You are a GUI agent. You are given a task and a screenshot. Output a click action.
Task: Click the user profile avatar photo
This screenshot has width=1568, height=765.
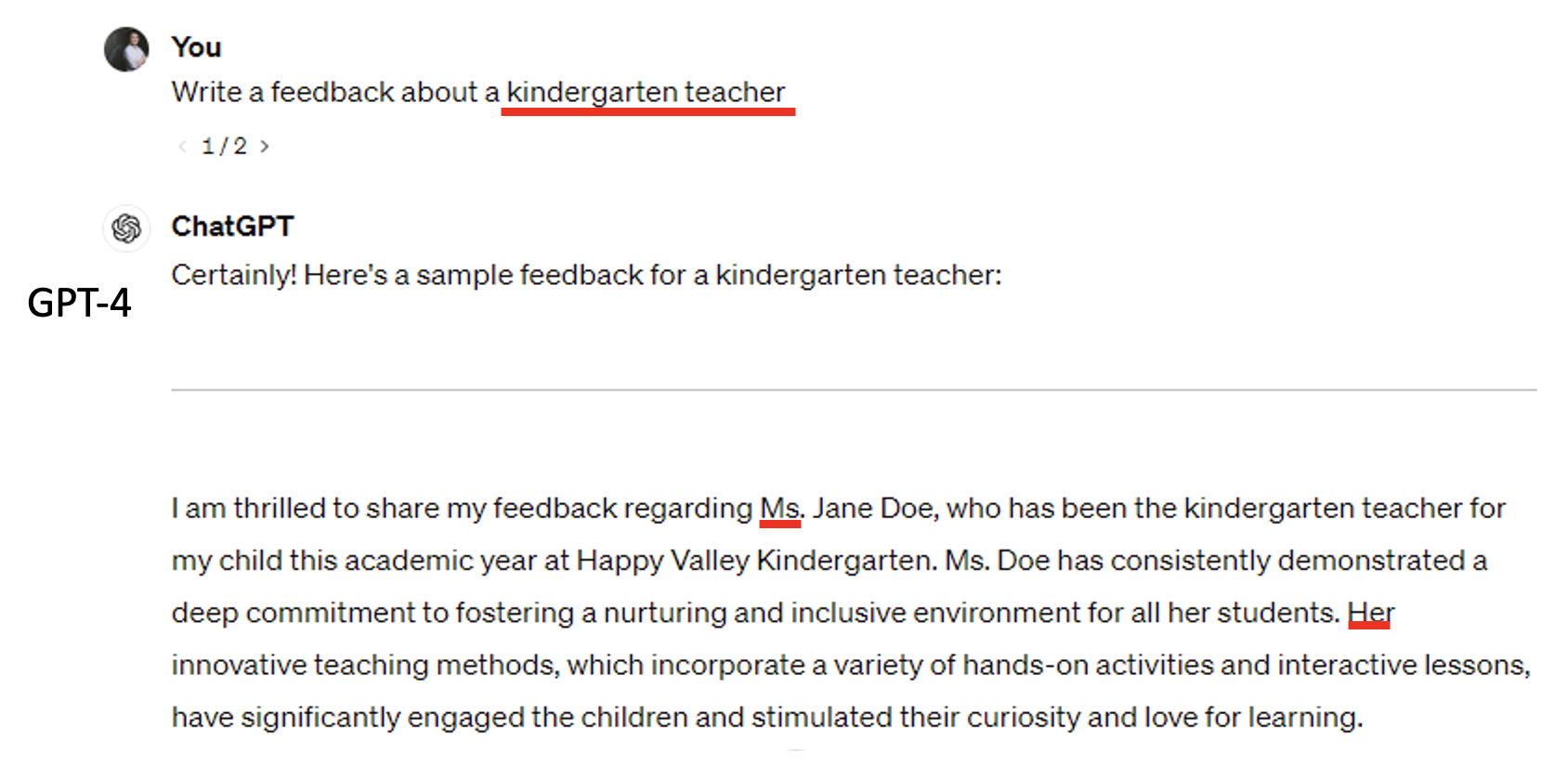(126, 49)
